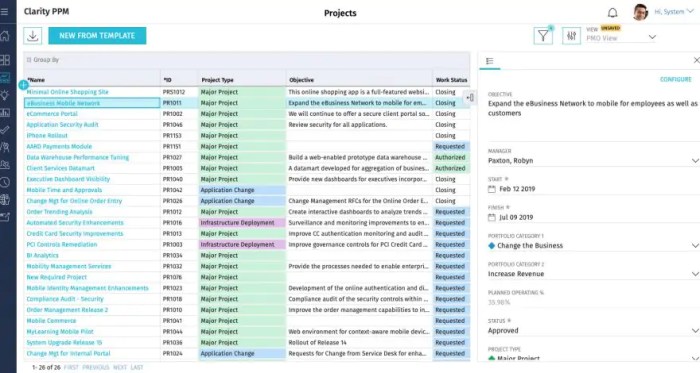Open System Upgrade Release 15 project
Image resolution: width=700 pixels, height=373 pixels.
64,343
